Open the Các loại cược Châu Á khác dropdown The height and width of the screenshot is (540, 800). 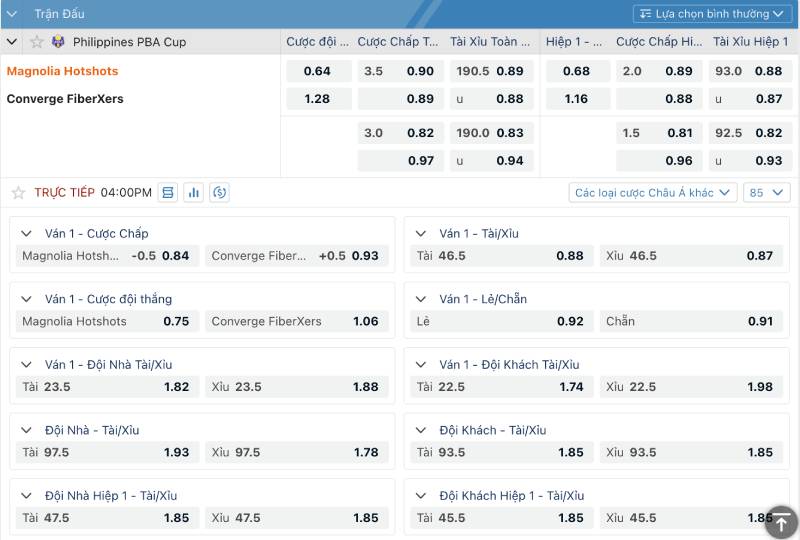(654, 192)
